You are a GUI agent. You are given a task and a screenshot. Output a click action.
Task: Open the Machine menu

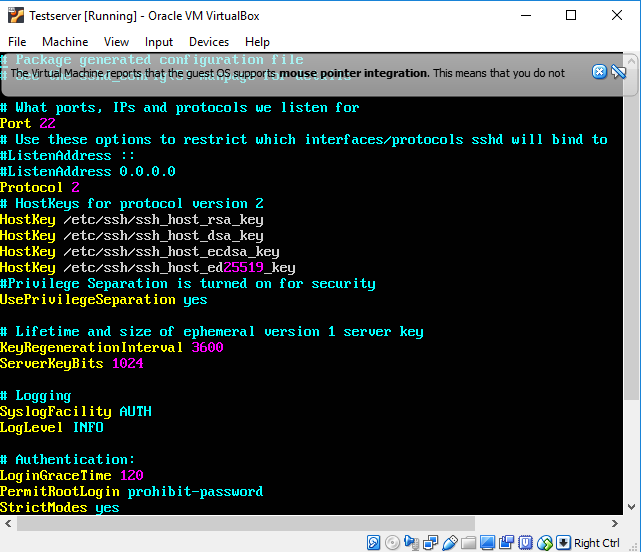pyautogui.click(x=65, y=42)
